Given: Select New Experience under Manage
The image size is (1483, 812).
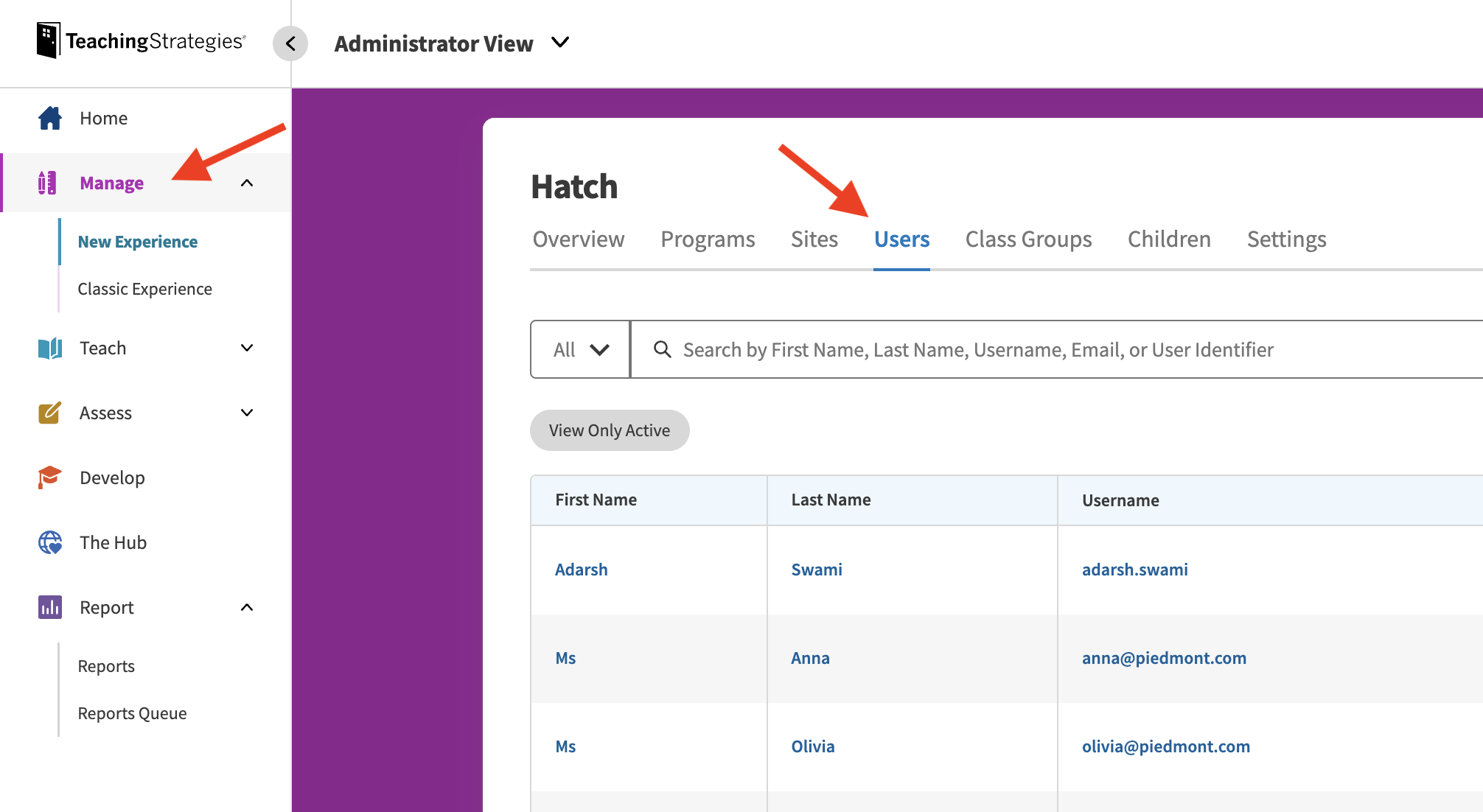Looking at the screenshot, I should 138,242.
